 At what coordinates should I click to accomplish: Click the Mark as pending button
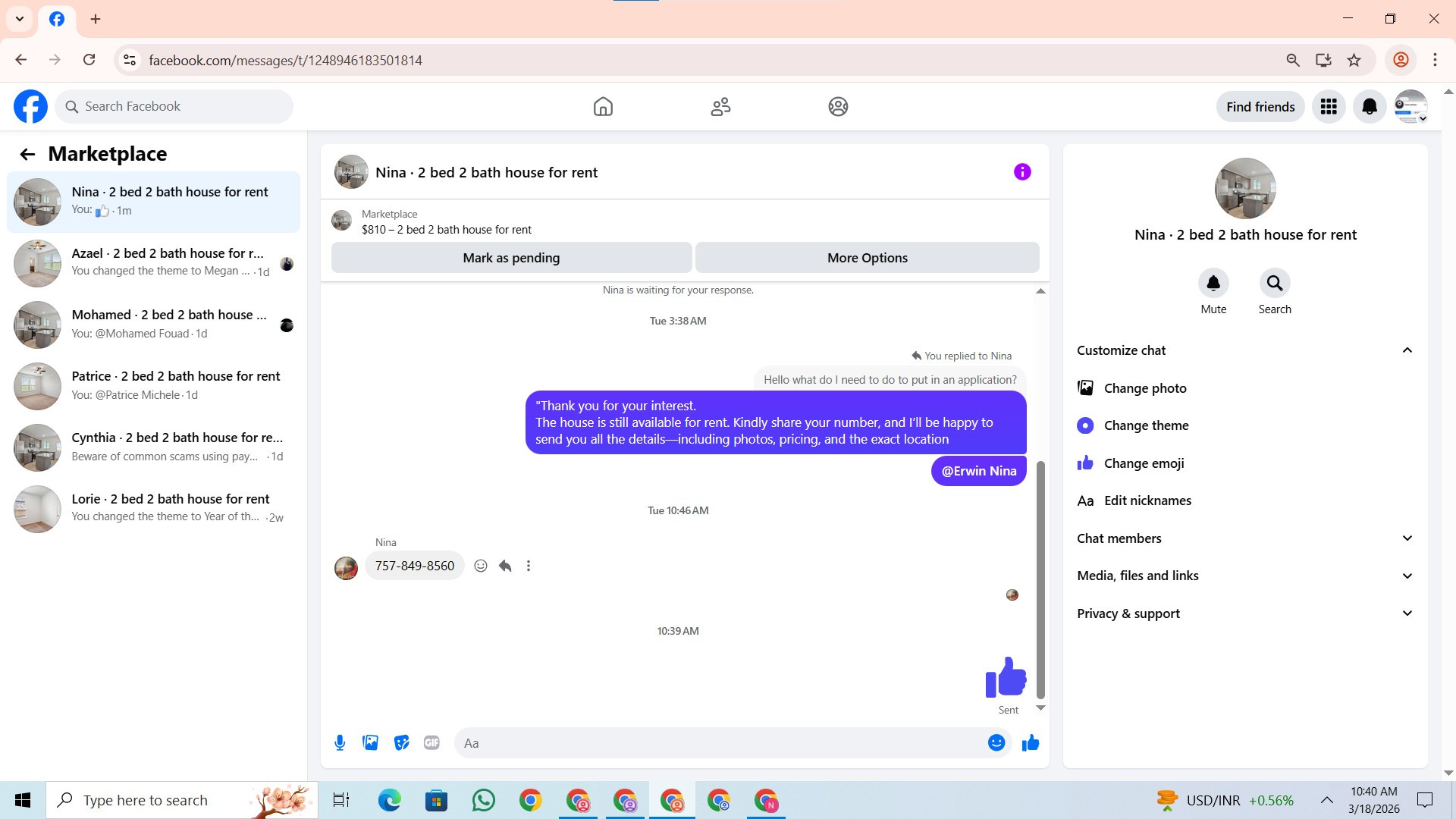511,258
